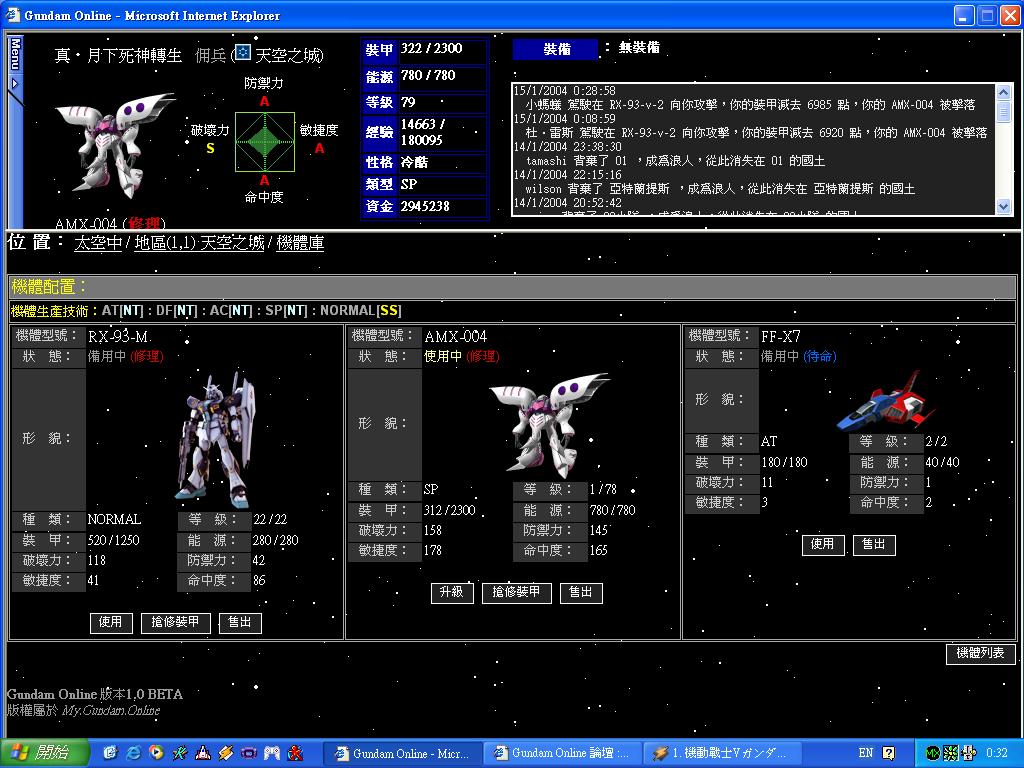Click the 使用 button under FF-X7
This screenshot has height=768, width=1024.
pos(822,545)
